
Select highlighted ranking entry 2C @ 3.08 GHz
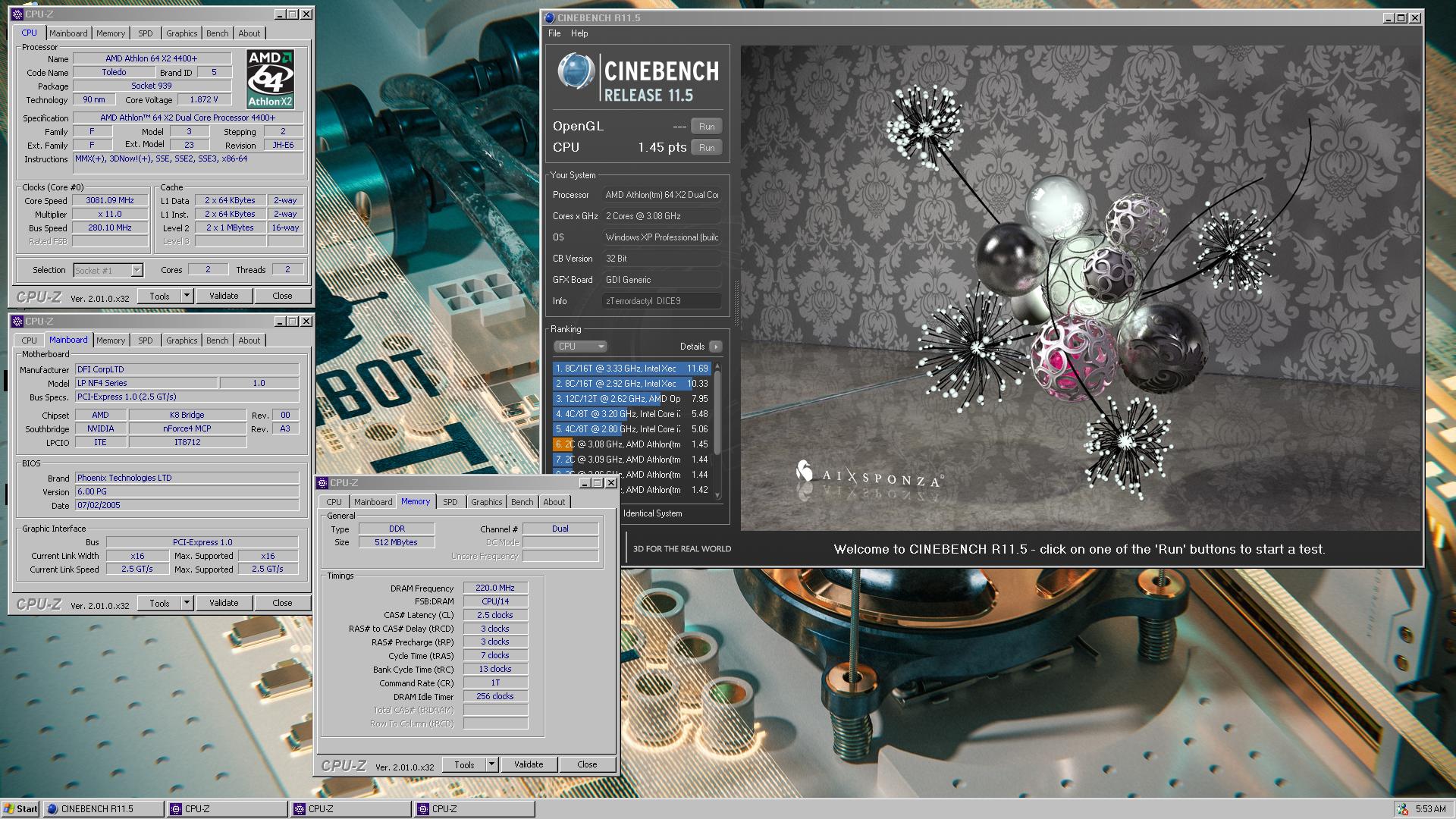click(632, 444)
